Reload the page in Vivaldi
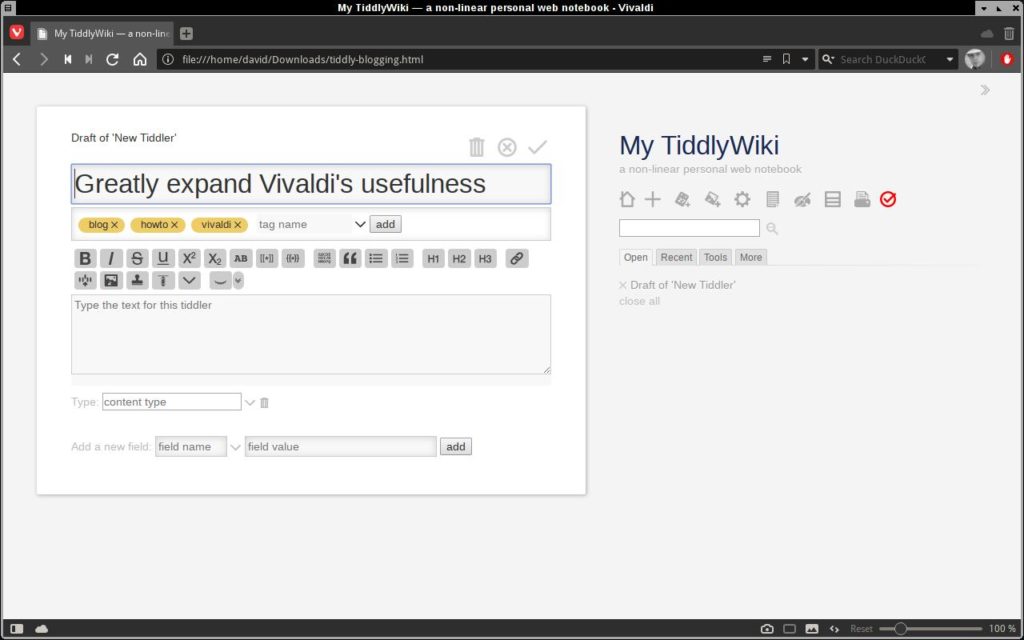1024x640 pixels. click(x=112, y=59)
